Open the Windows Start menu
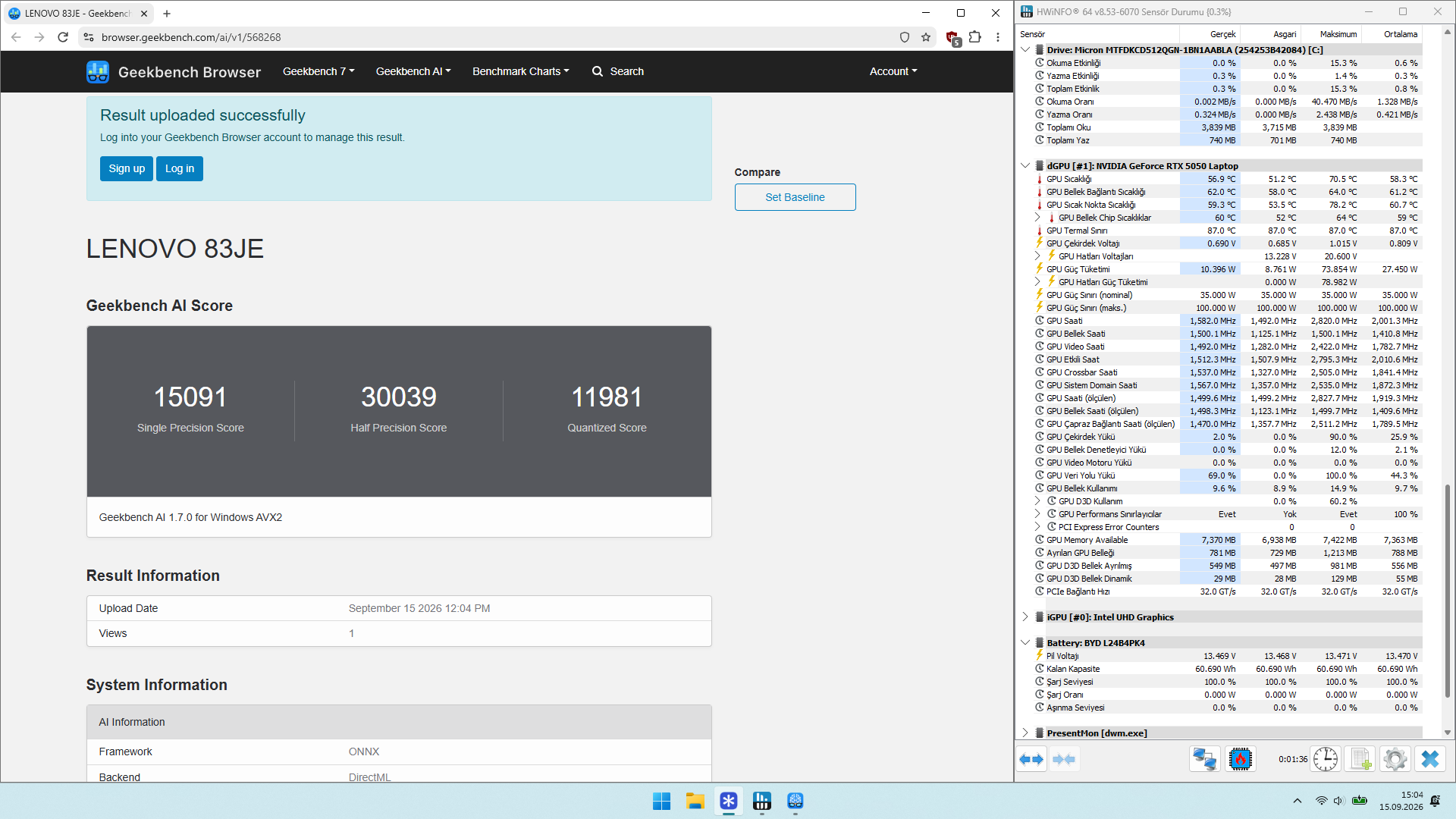The image size is (1456, 819). pyautogui.click(x=661, y=801)
